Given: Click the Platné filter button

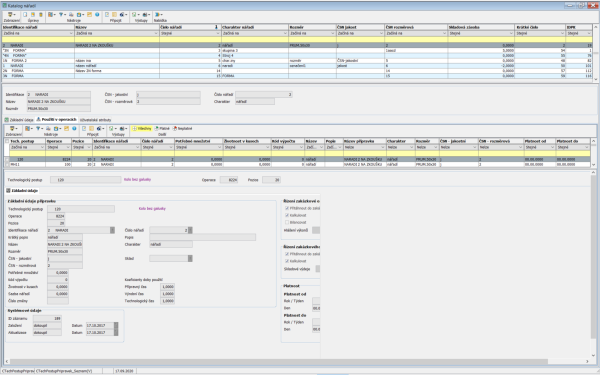Looking at the screenshot, I should click(162, 129).
